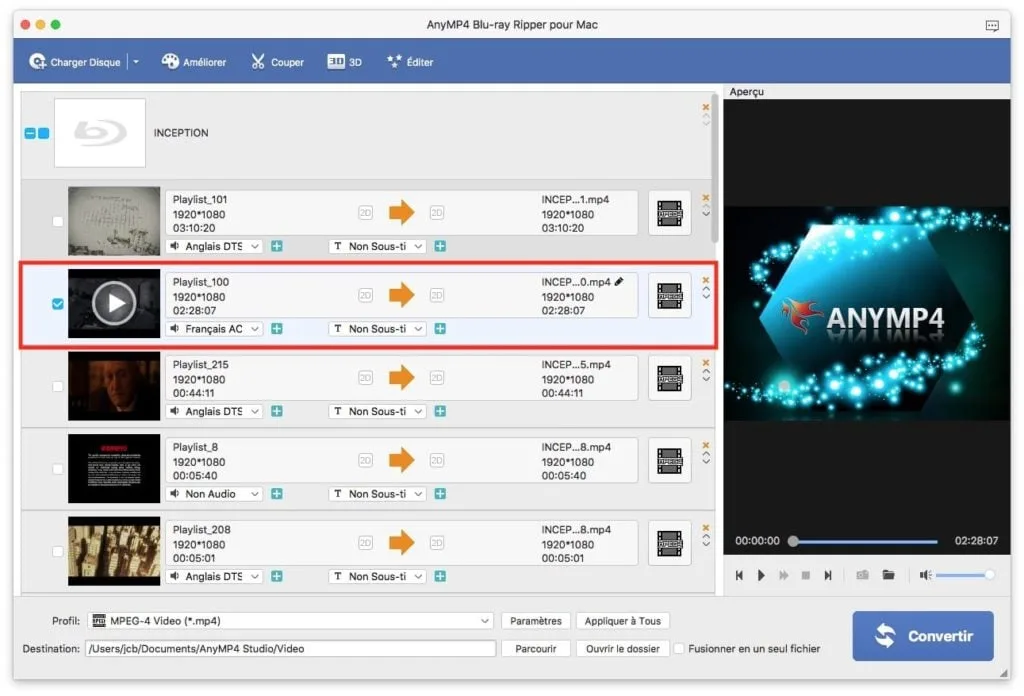
Task: Click the preview timeline seek bar
Action: tap(865, 541)
